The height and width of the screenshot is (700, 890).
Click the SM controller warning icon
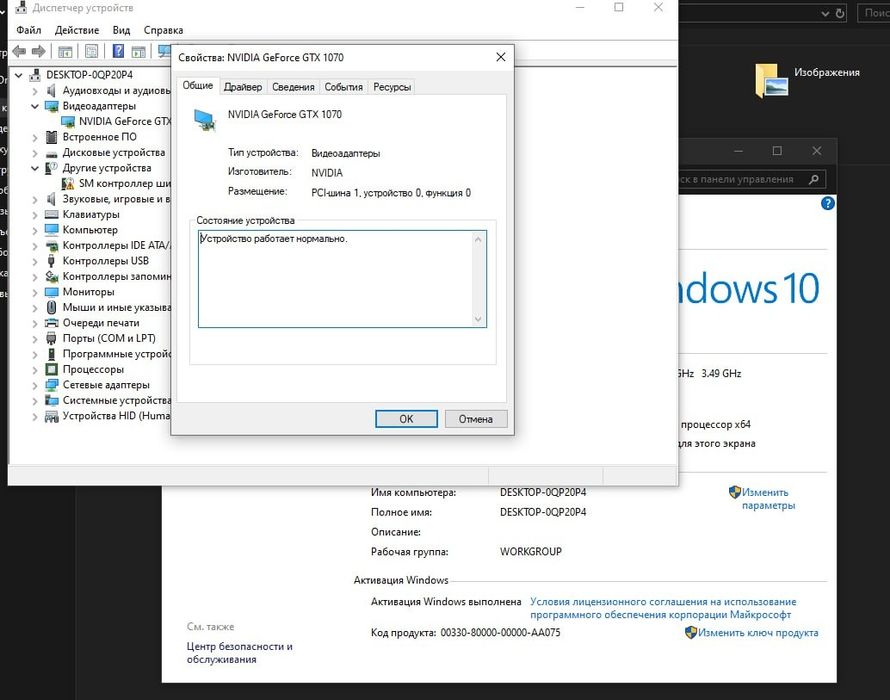point(68,183)
